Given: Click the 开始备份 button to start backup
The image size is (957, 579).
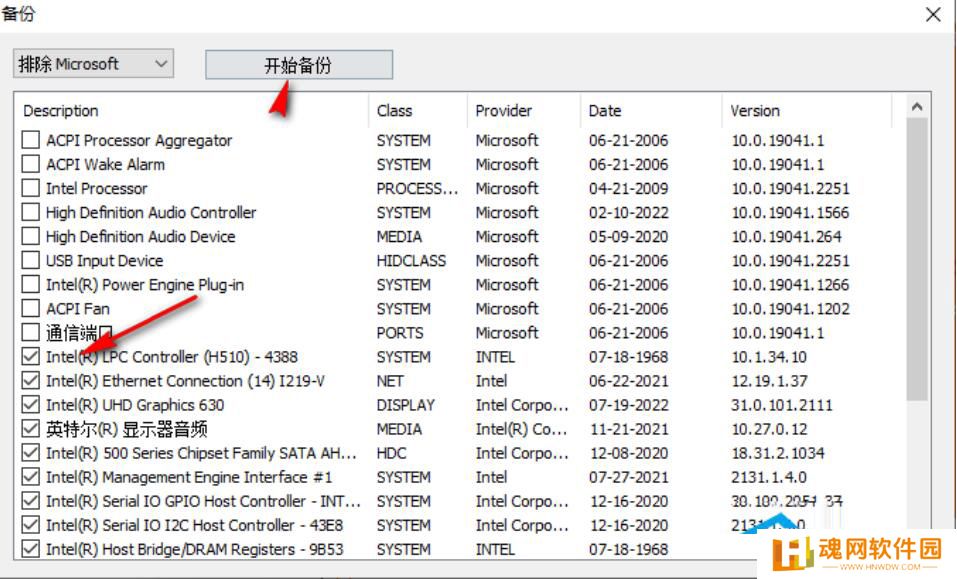Looking at the screenshot, I should (x=298, y=63).
